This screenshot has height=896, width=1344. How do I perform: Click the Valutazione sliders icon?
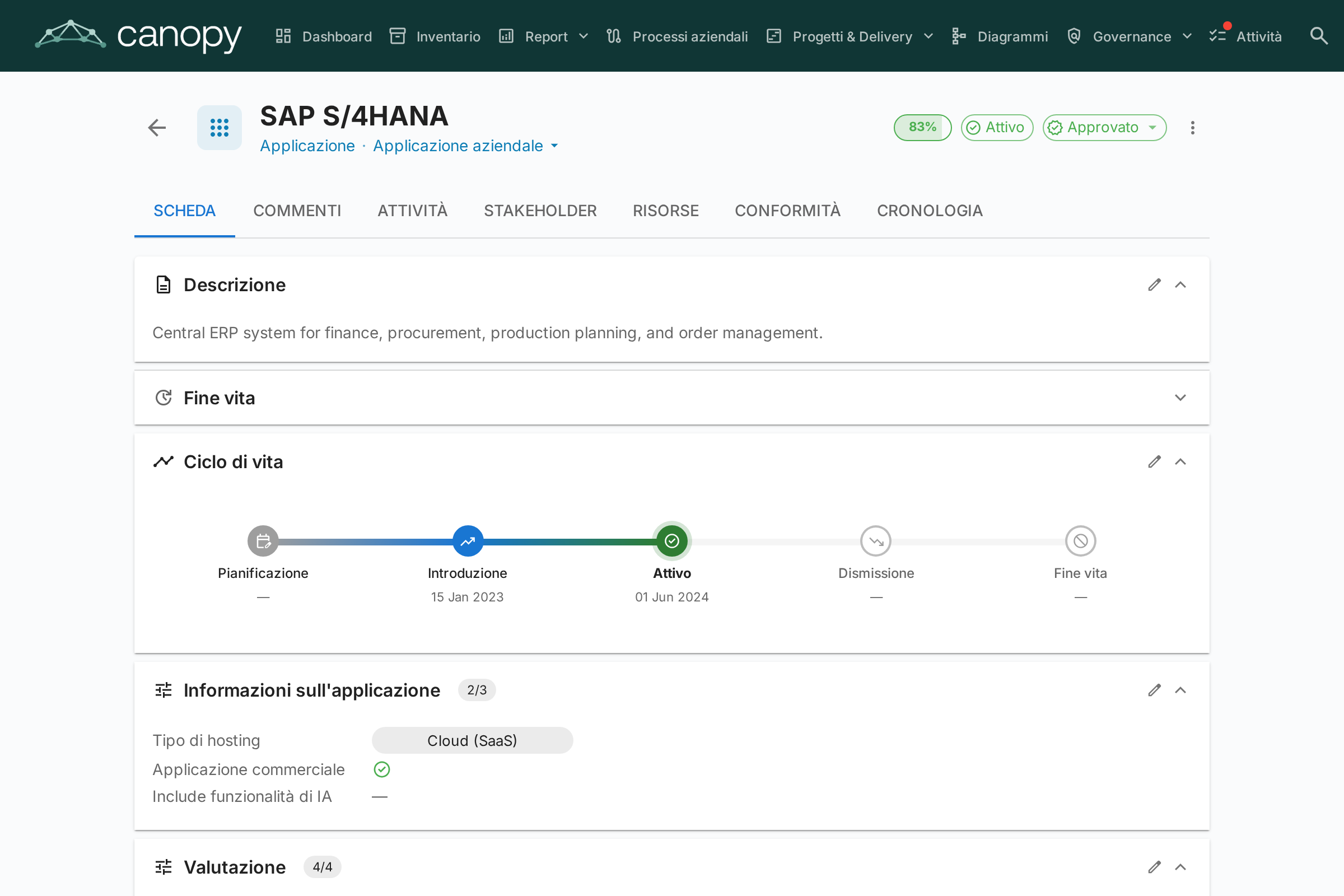pyautogui.click(x=164, y=867)
